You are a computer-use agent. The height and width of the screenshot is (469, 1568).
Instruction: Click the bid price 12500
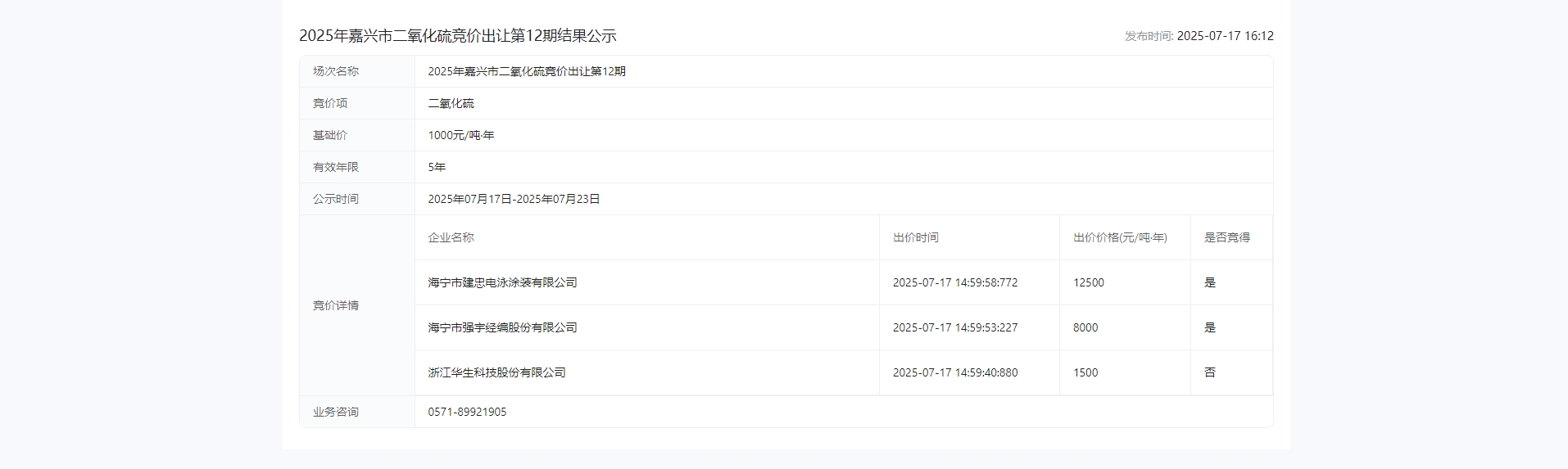1088,282
